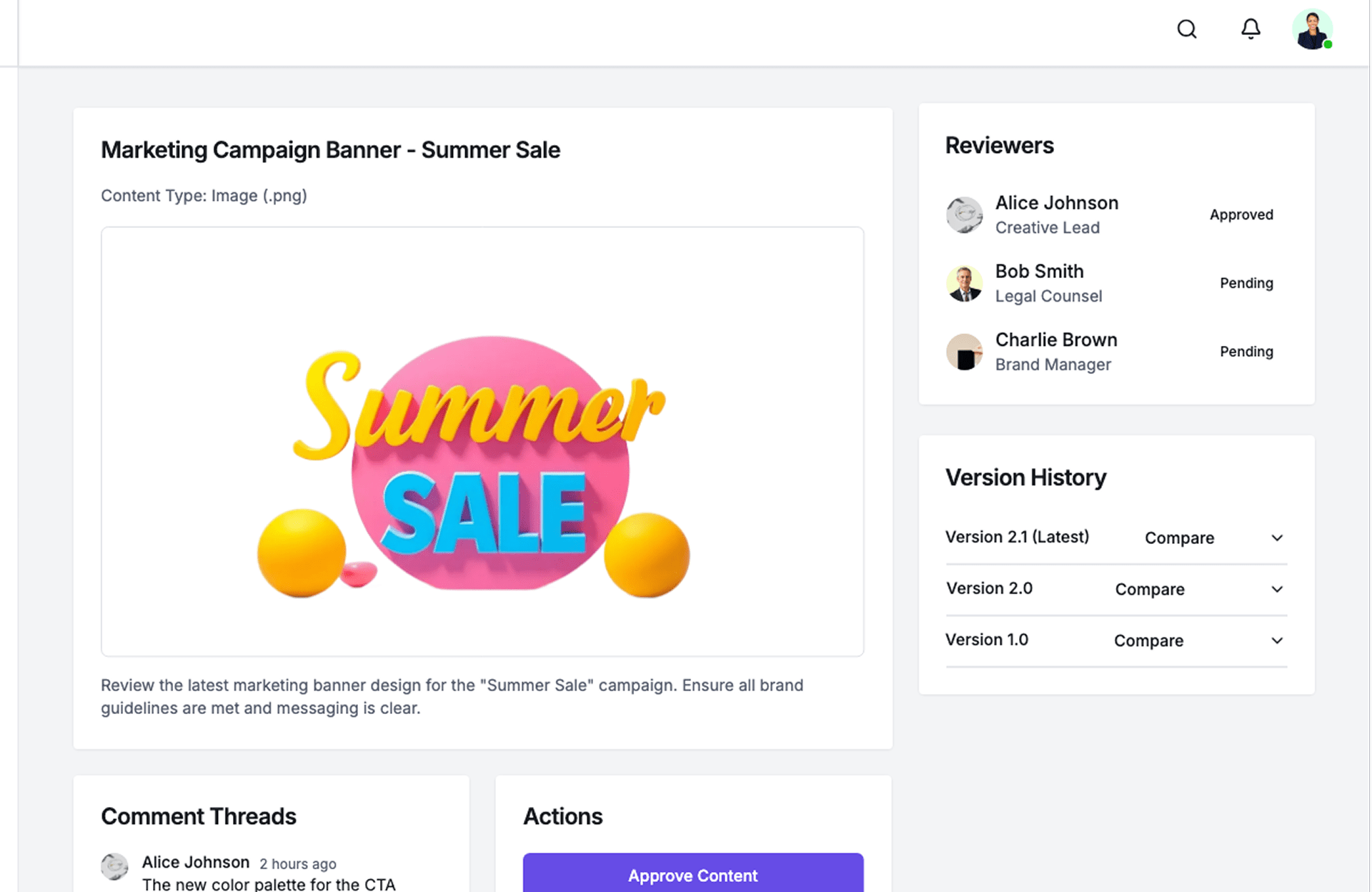Expand the Version 2.0 chevron
Image resolution: width=1372 pixels, height=892 pixels.
[1277, 590]
